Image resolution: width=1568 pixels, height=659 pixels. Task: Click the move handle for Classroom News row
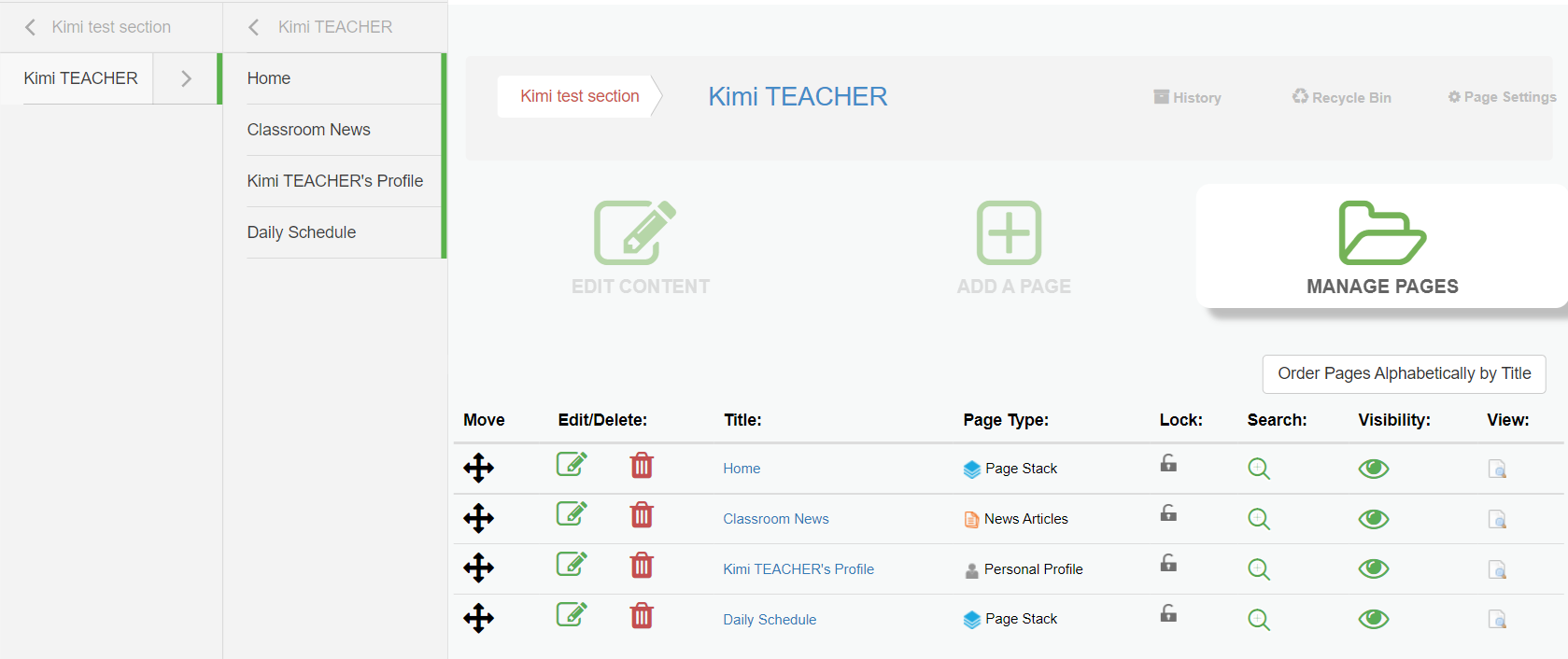coord(478,518)
